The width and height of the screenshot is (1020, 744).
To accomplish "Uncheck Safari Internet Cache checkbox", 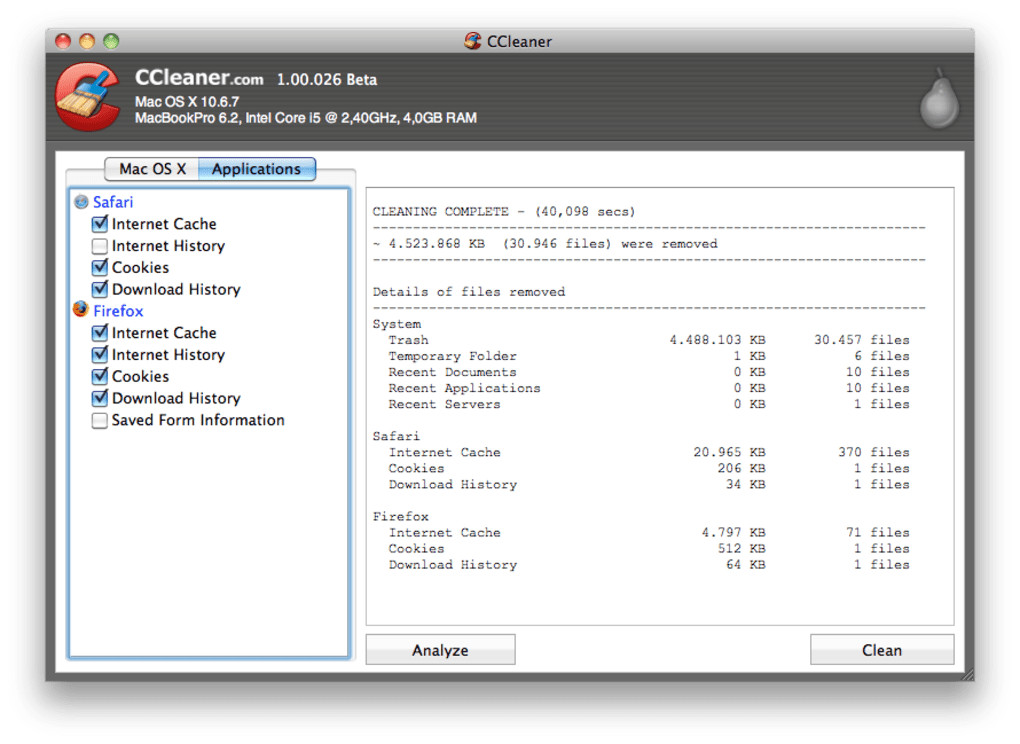I will point(100,224).
